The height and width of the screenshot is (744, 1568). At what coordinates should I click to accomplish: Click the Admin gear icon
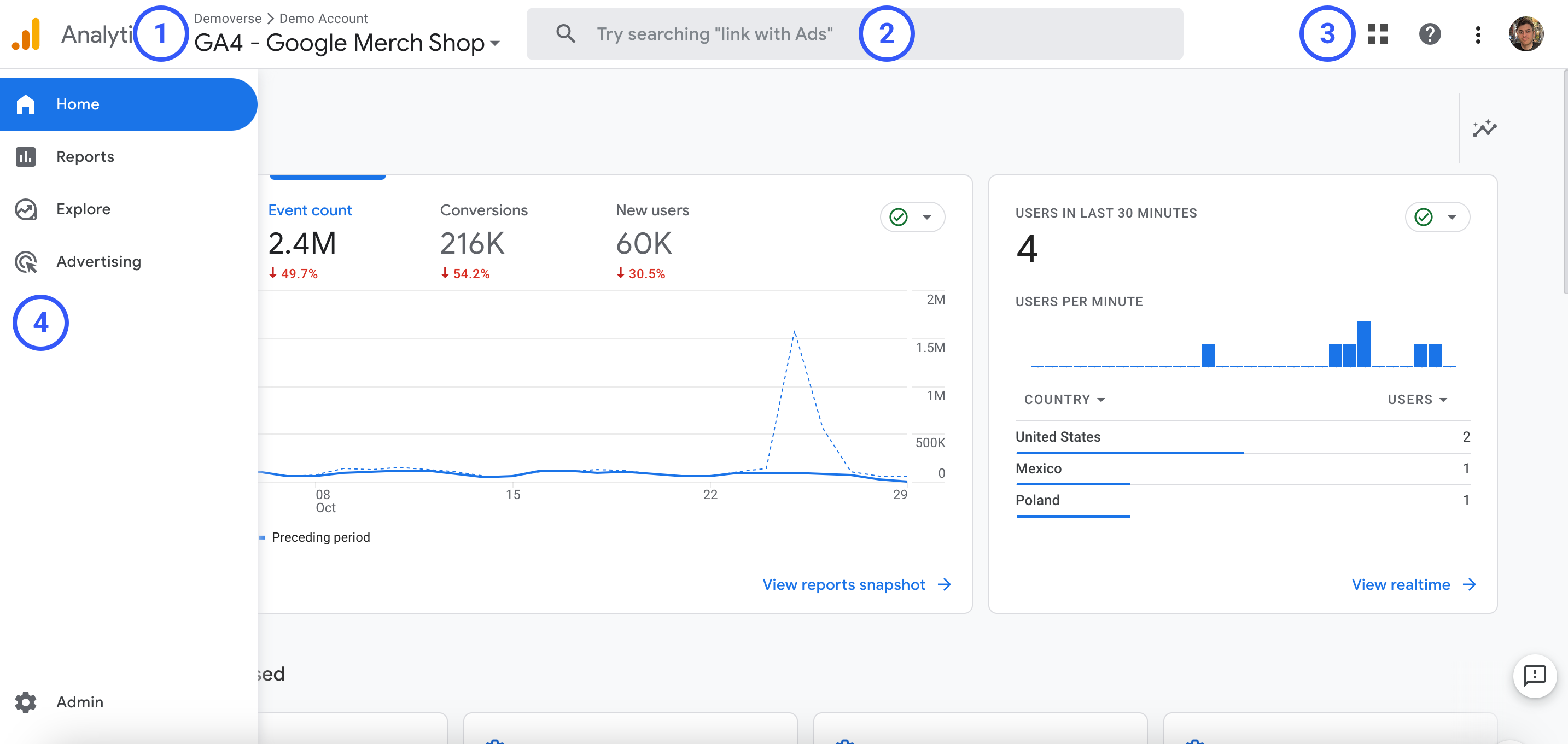(x=26, y=701)
